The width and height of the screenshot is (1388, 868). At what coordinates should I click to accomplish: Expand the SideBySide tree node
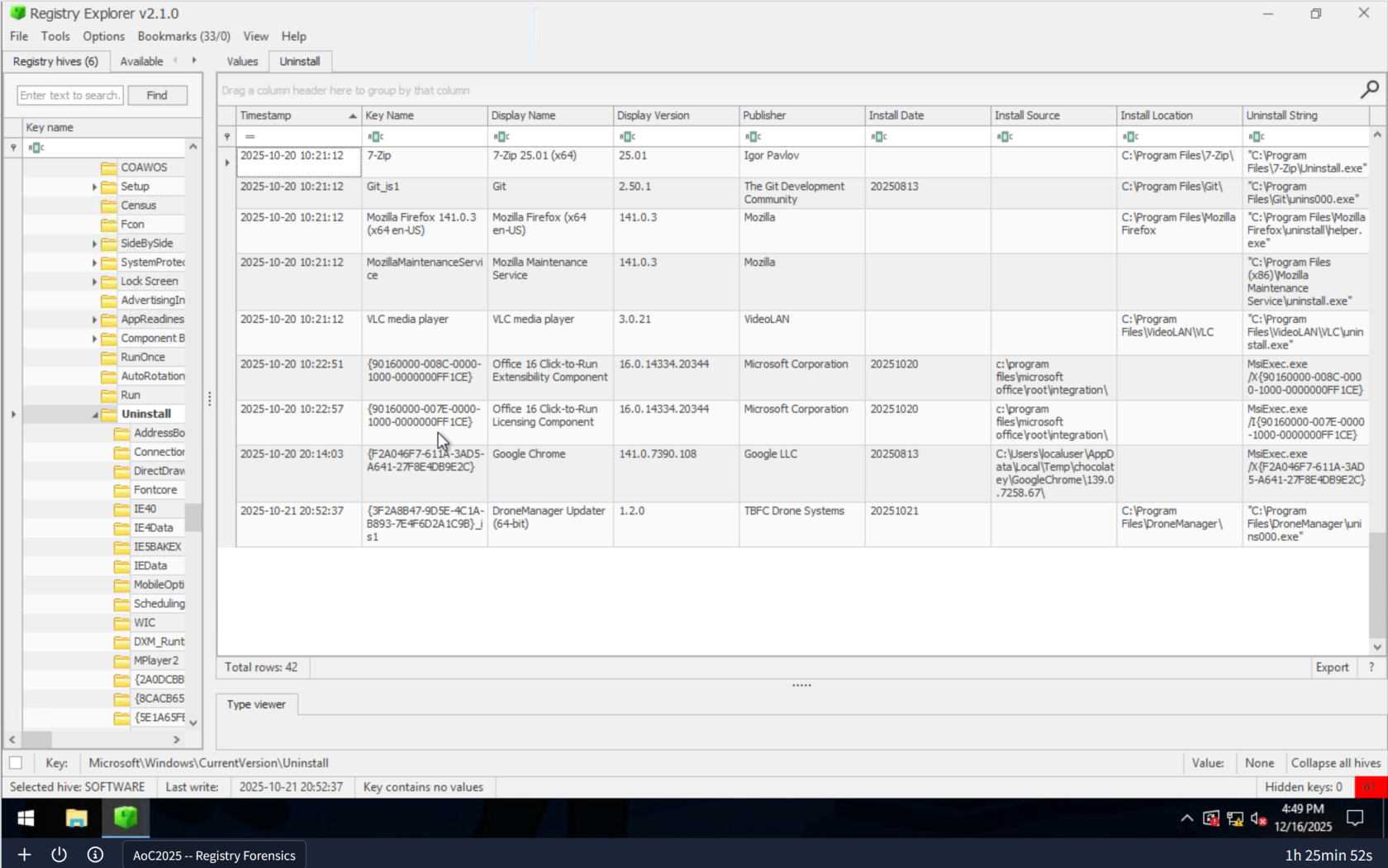click(94, 244)
